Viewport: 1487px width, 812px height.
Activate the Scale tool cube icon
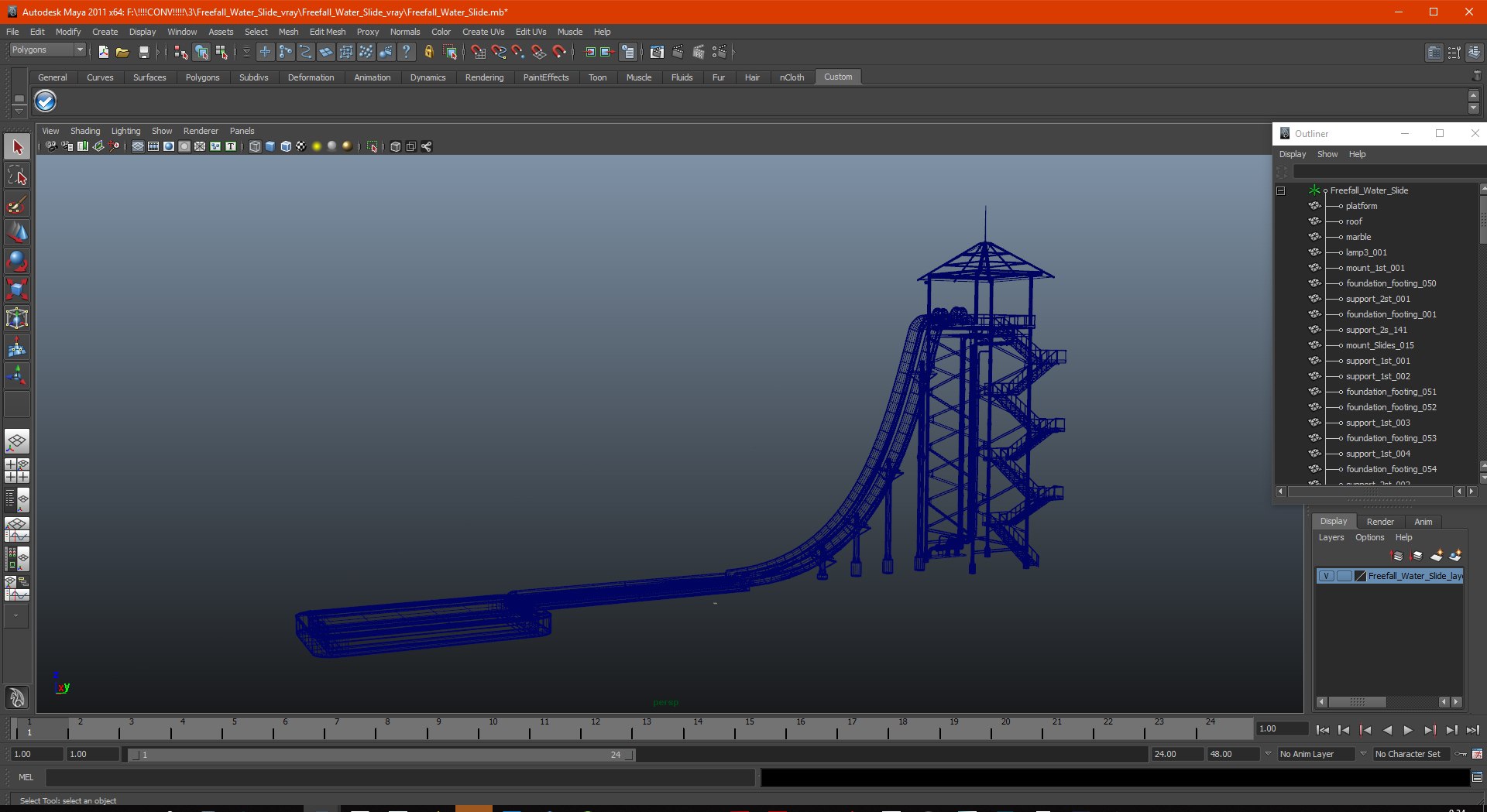pyautogui.click(x=17, y=290)
